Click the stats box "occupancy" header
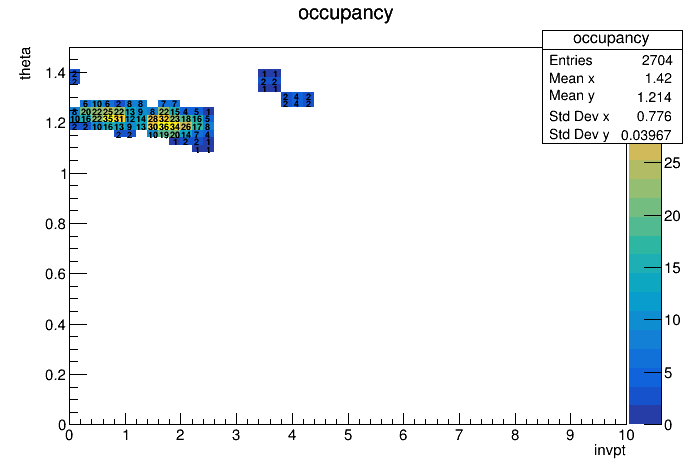Screen dimensions: 696x472 tap(611, 39)
